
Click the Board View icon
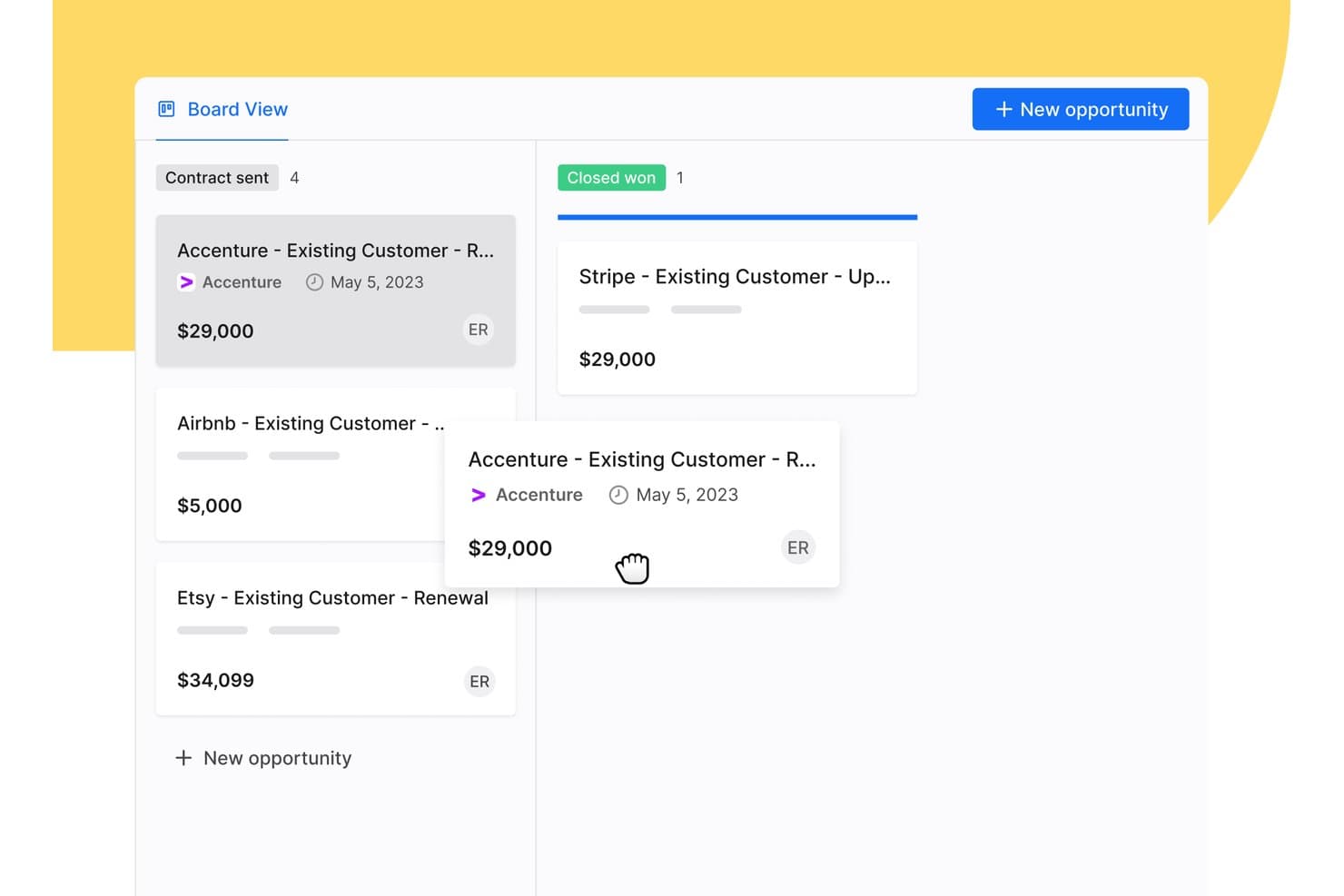pos(166,110)
